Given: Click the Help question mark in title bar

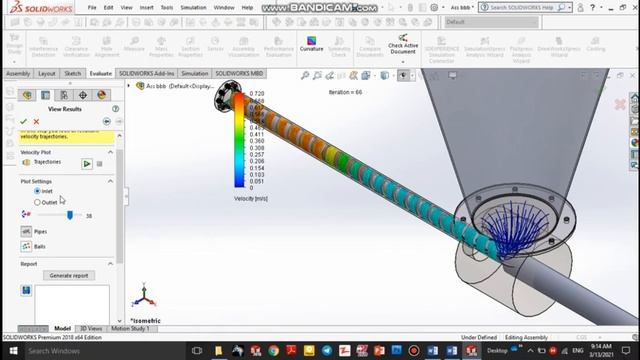Looking at the screenshot, I should pos(592,7).
